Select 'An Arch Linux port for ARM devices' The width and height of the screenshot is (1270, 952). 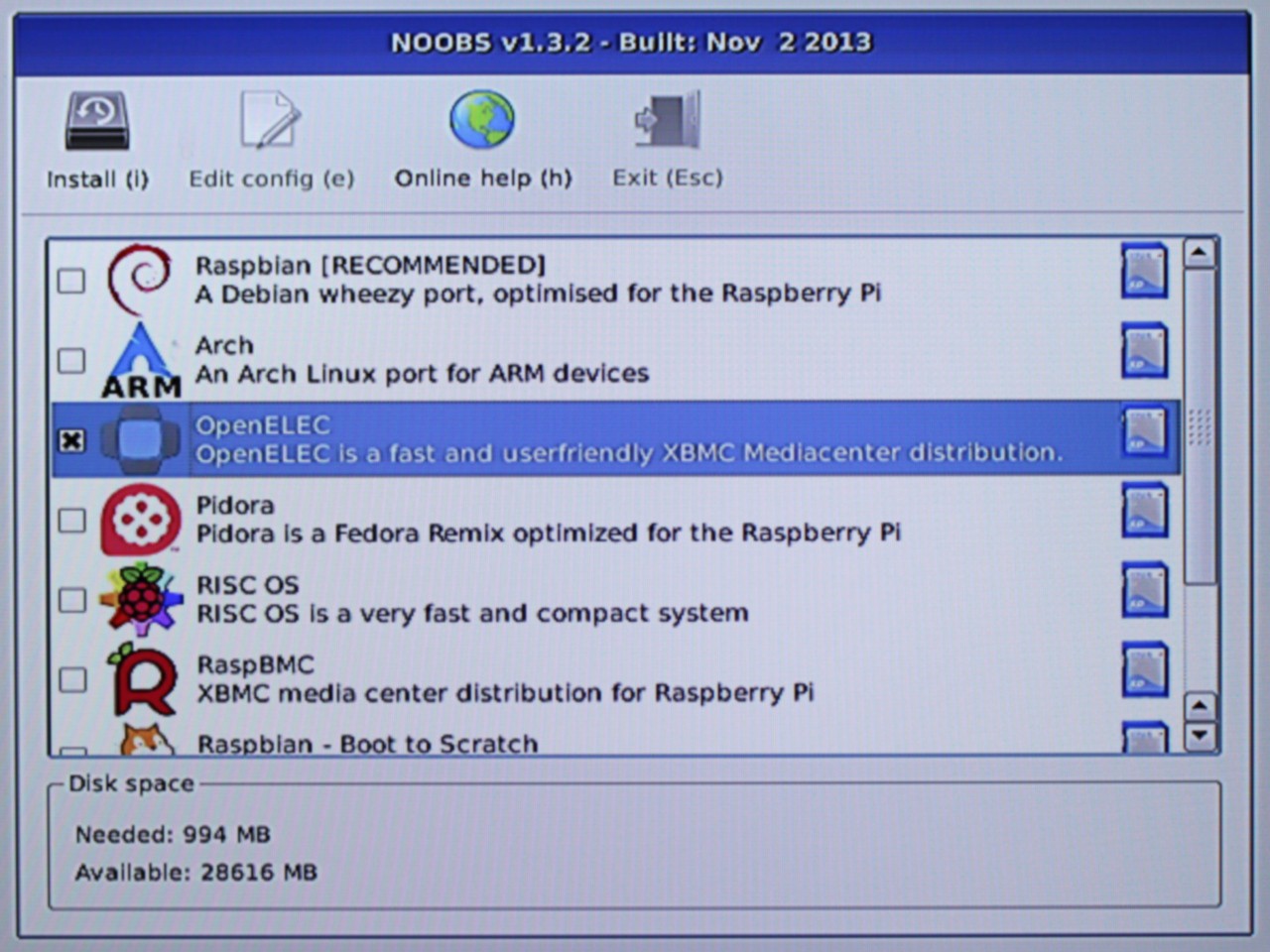click(x=422, y=374)
